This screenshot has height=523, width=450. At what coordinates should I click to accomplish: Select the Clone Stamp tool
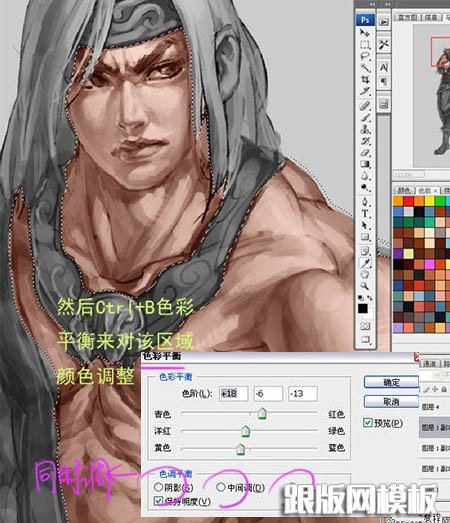point(365,129)
